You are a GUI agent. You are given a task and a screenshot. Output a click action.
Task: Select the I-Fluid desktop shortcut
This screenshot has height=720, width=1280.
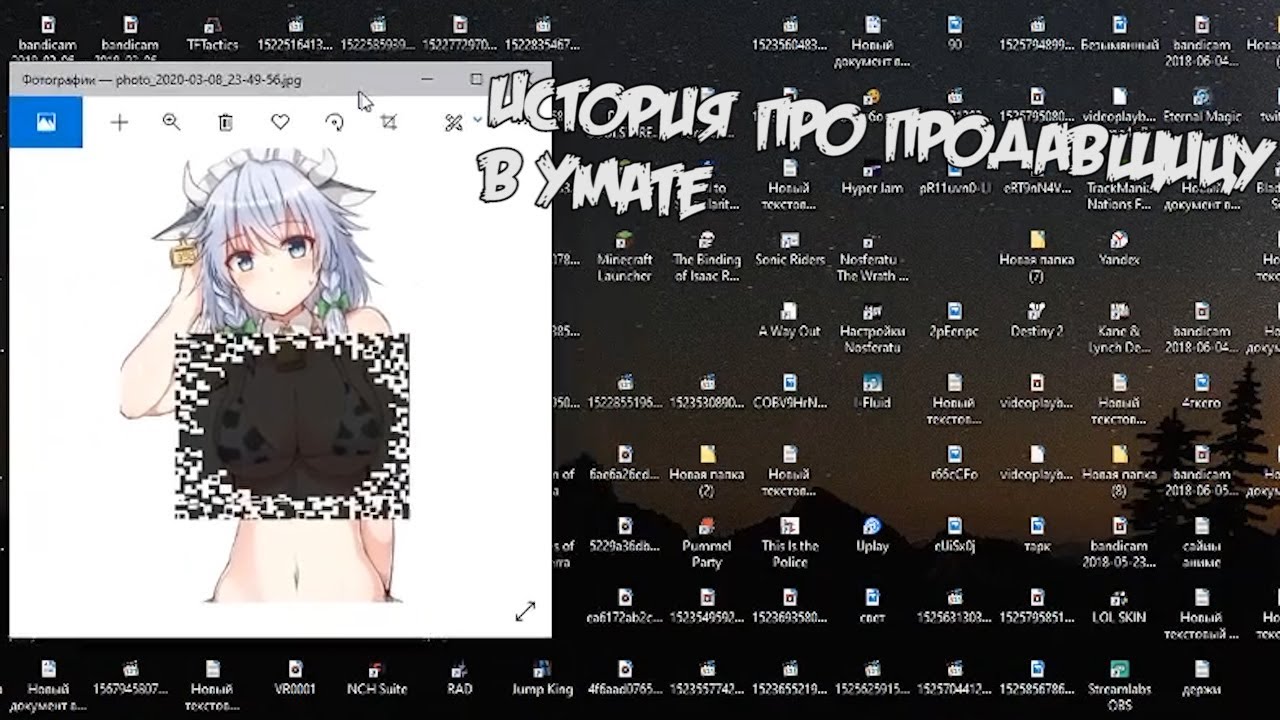point(872,392)
